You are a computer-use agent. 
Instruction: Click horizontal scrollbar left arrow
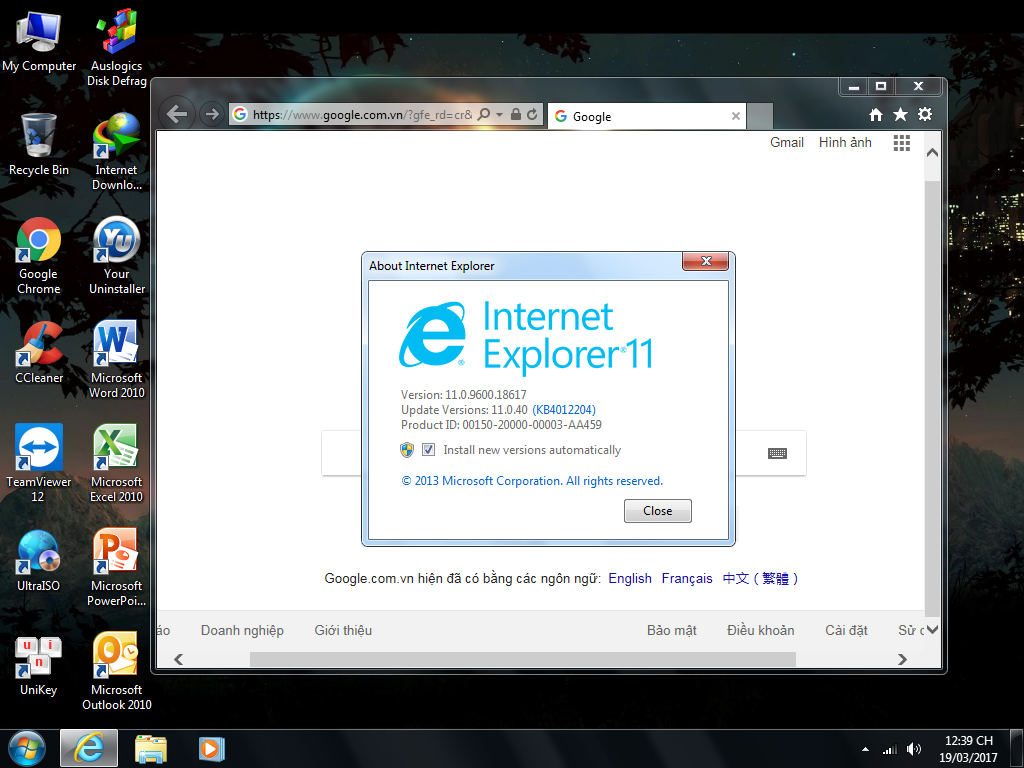(x=178, y=660)
